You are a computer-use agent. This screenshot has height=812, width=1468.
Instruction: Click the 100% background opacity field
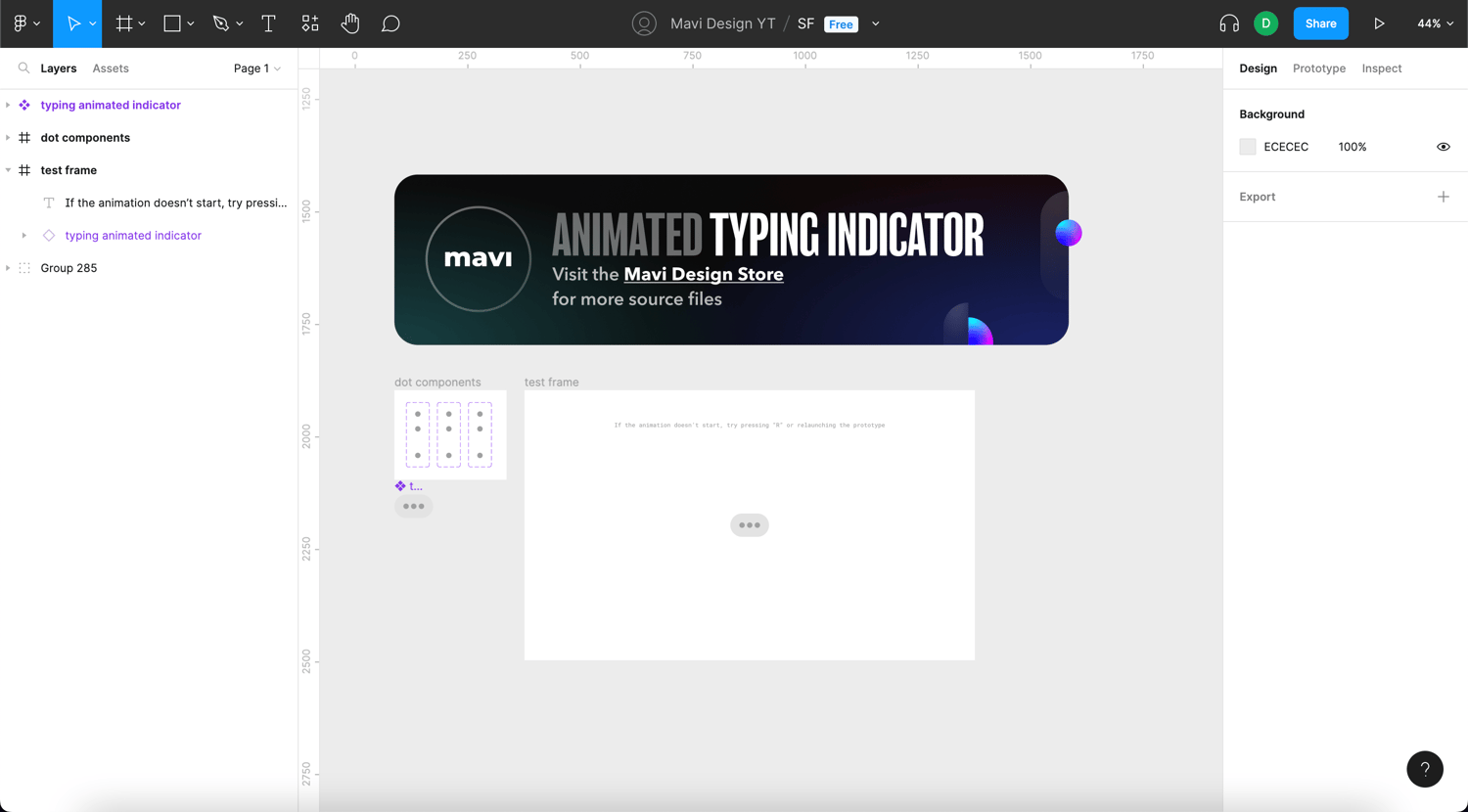[1353, 147]
